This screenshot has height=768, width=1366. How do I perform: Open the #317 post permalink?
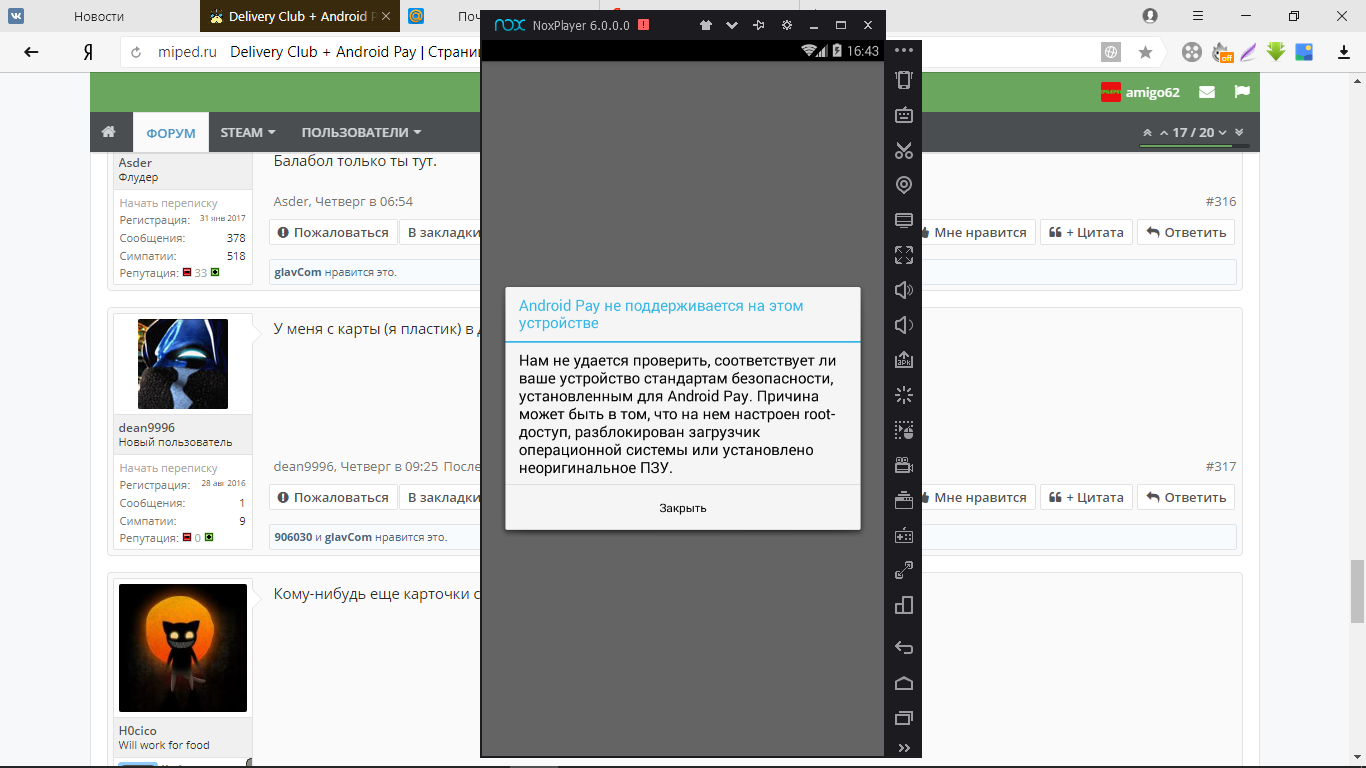pyautogui.click(x=1221, y=466)
